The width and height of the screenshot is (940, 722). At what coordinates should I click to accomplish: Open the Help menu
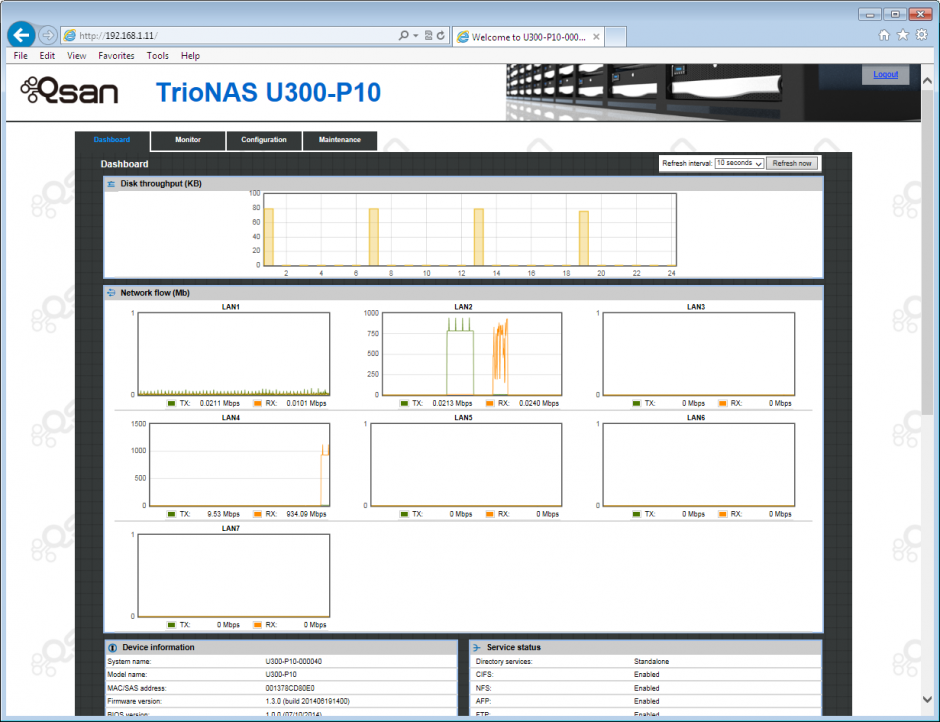190,56
